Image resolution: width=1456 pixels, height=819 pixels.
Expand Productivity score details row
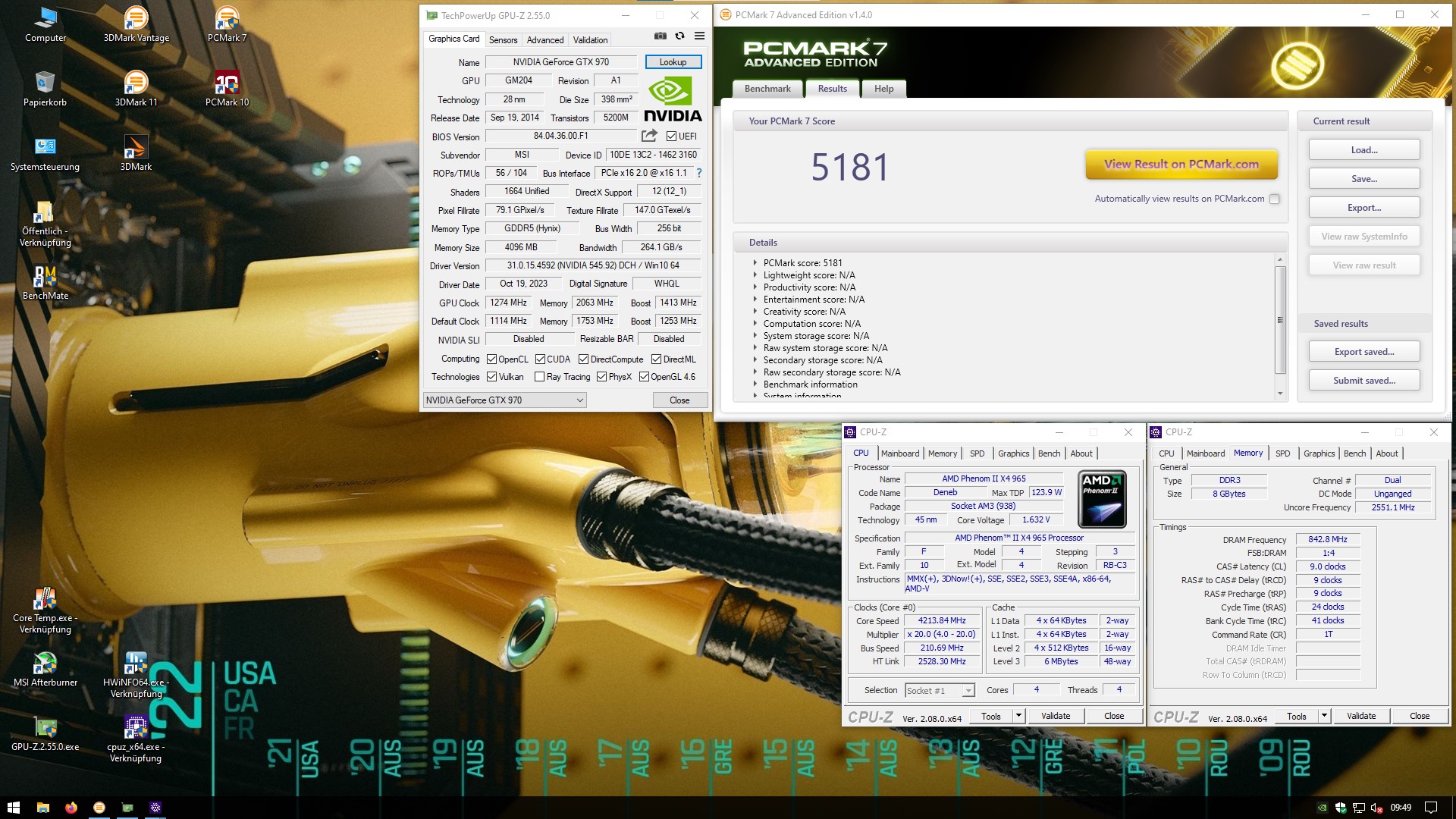[755, 287]
